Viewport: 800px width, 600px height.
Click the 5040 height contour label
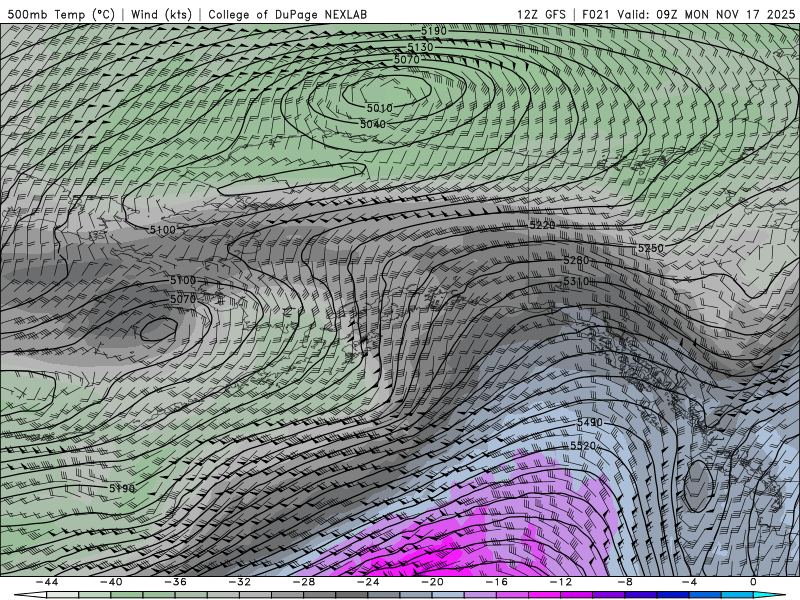tap(373, 124)
